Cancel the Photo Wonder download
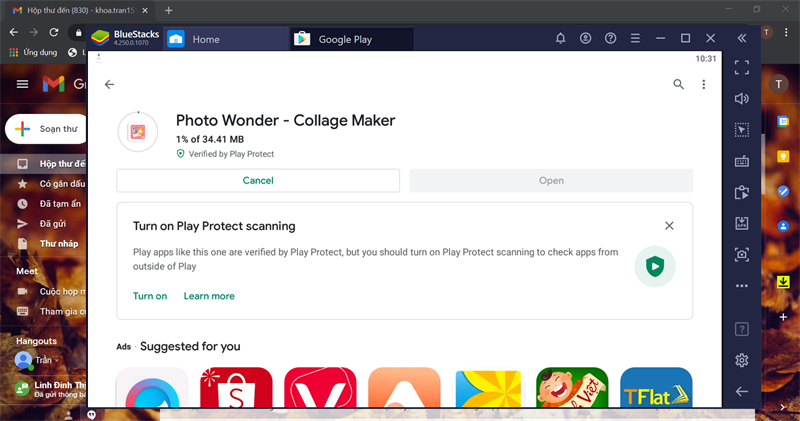This screenshot has height=421, width=800. point(258,181)
